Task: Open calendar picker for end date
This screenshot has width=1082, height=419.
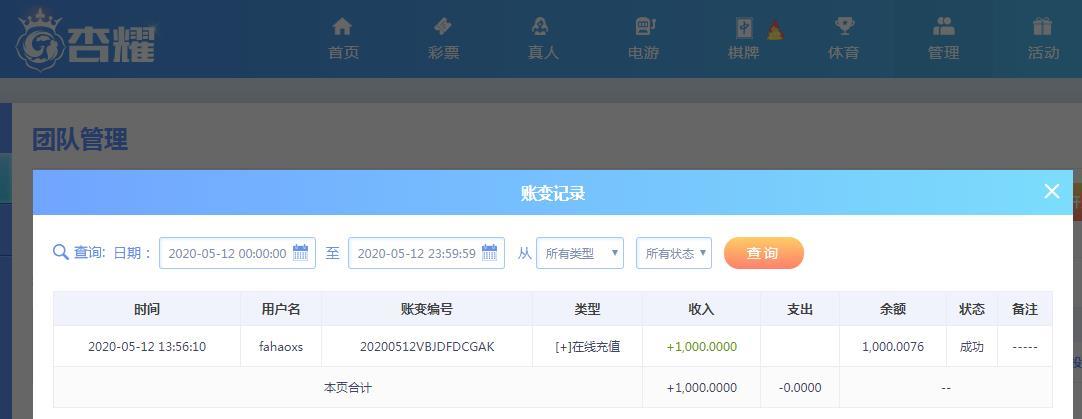Action: (x=489, y=253)
